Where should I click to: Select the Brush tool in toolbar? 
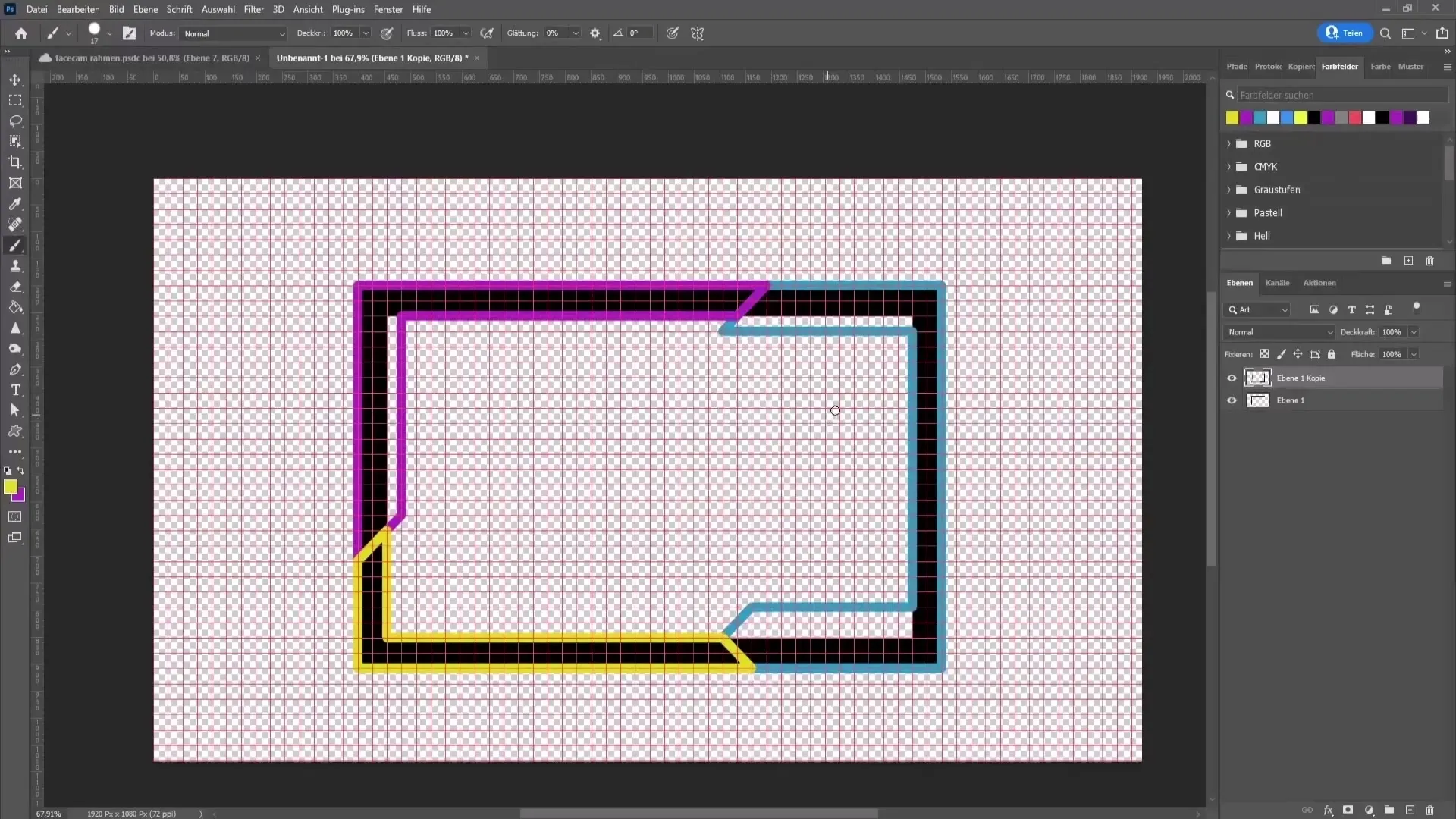[15, 245]
